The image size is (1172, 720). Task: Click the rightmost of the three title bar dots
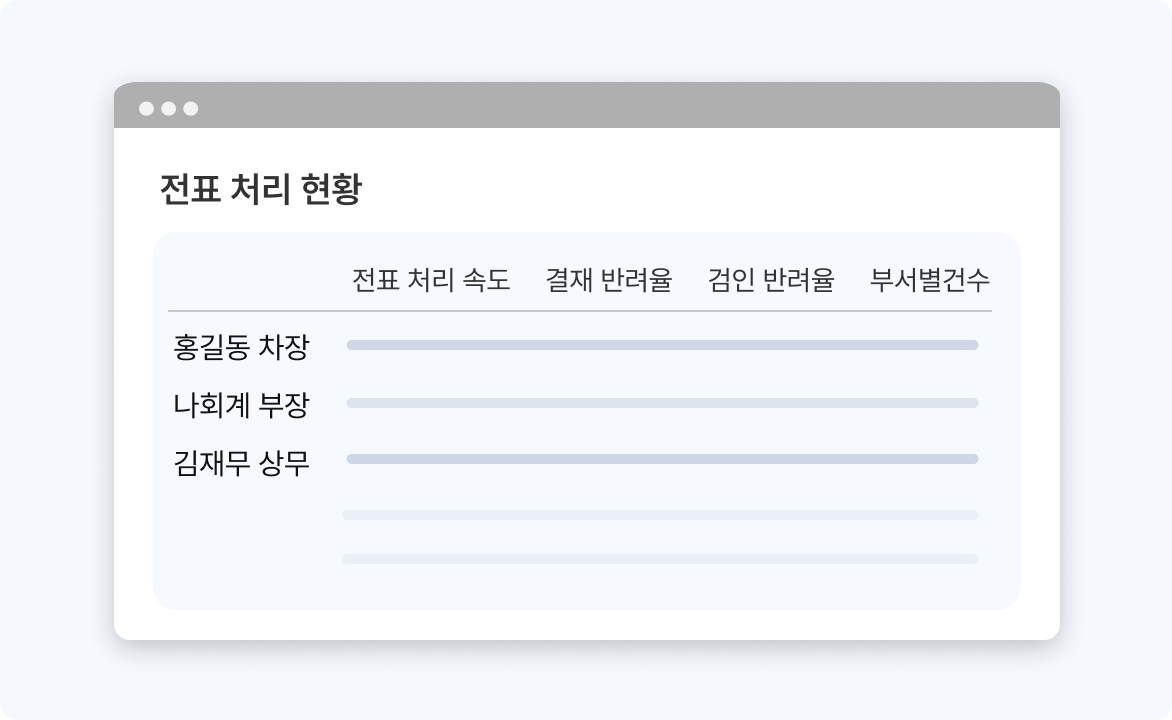click(190, 108)
